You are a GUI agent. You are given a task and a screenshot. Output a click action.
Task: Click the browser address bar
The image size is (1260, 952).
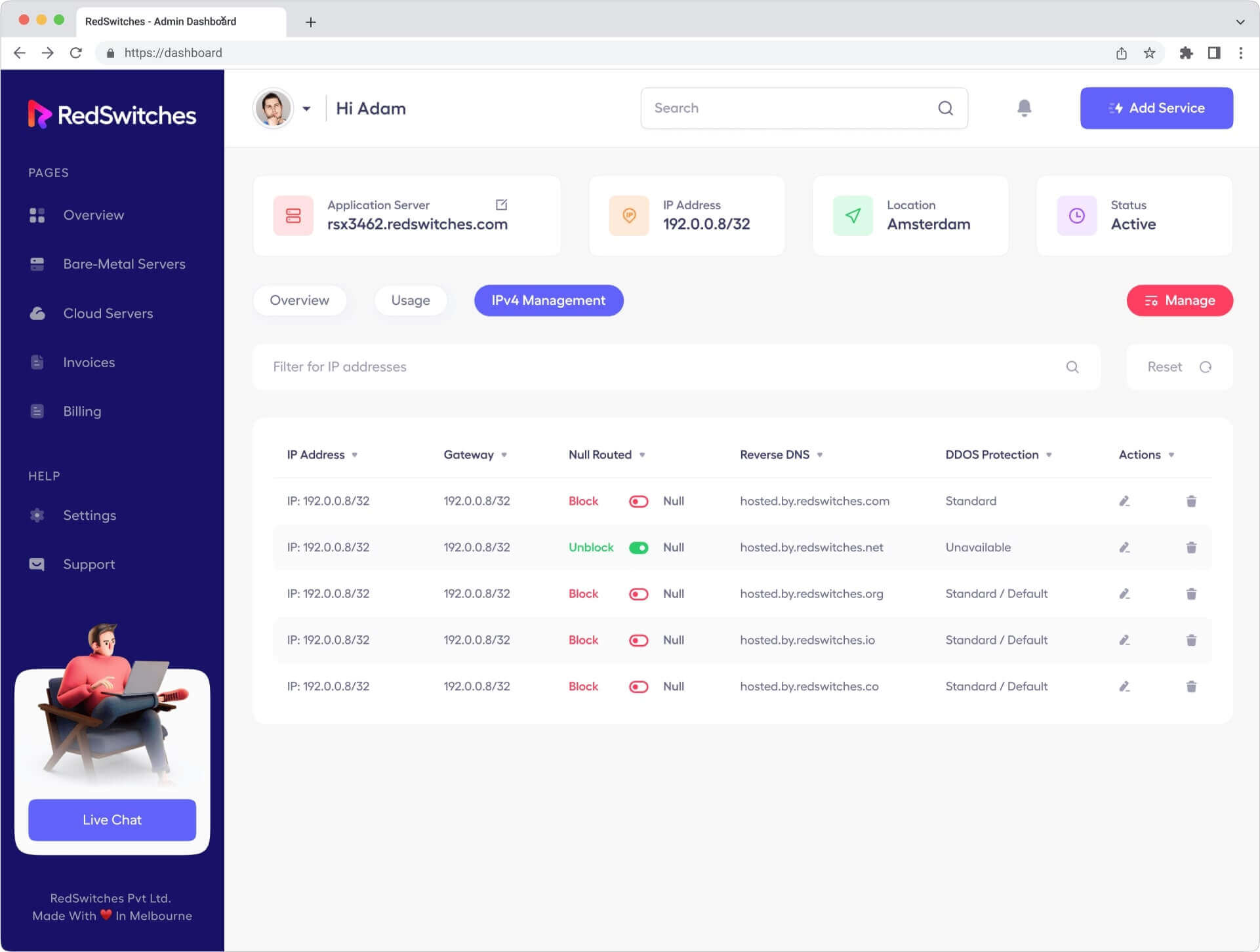click(x=630, y=53)
